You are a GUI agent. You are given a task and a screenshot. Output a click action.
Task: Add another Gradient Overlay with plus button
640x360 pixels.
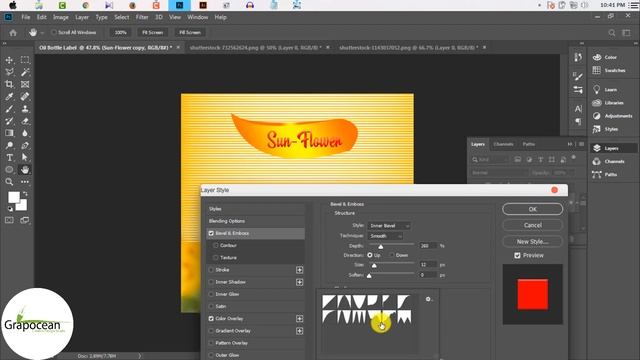[x=300, y=331]
